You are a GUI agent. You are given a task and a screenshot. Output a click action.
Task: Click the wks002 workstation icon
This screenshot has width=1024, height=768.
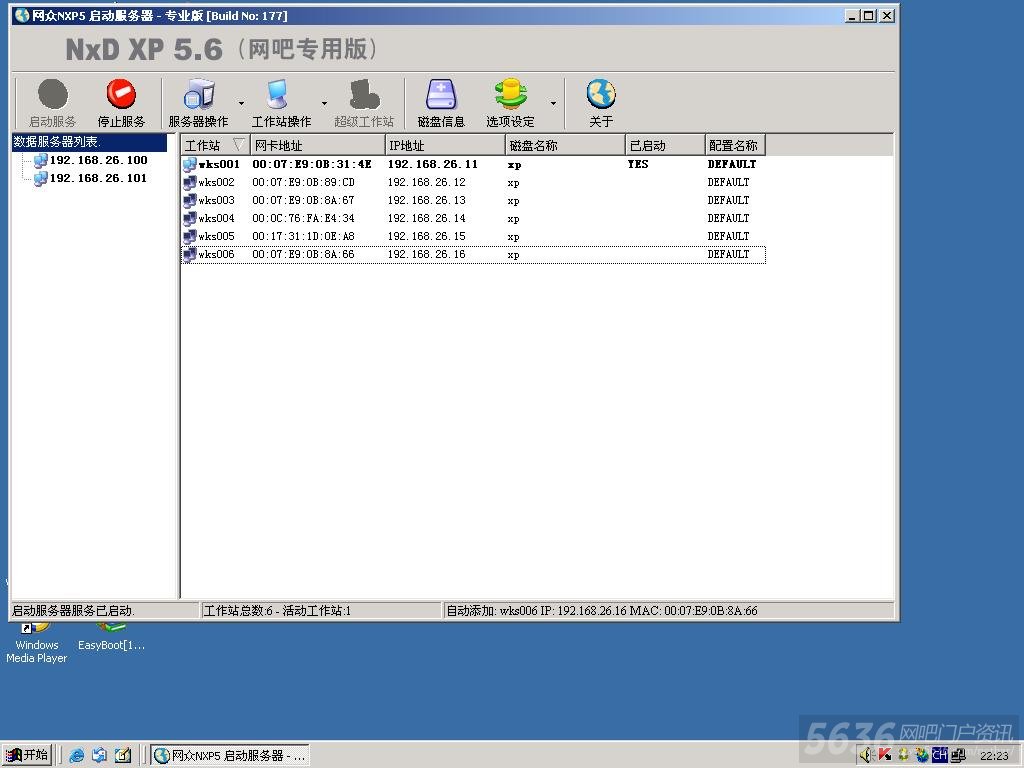190,183
